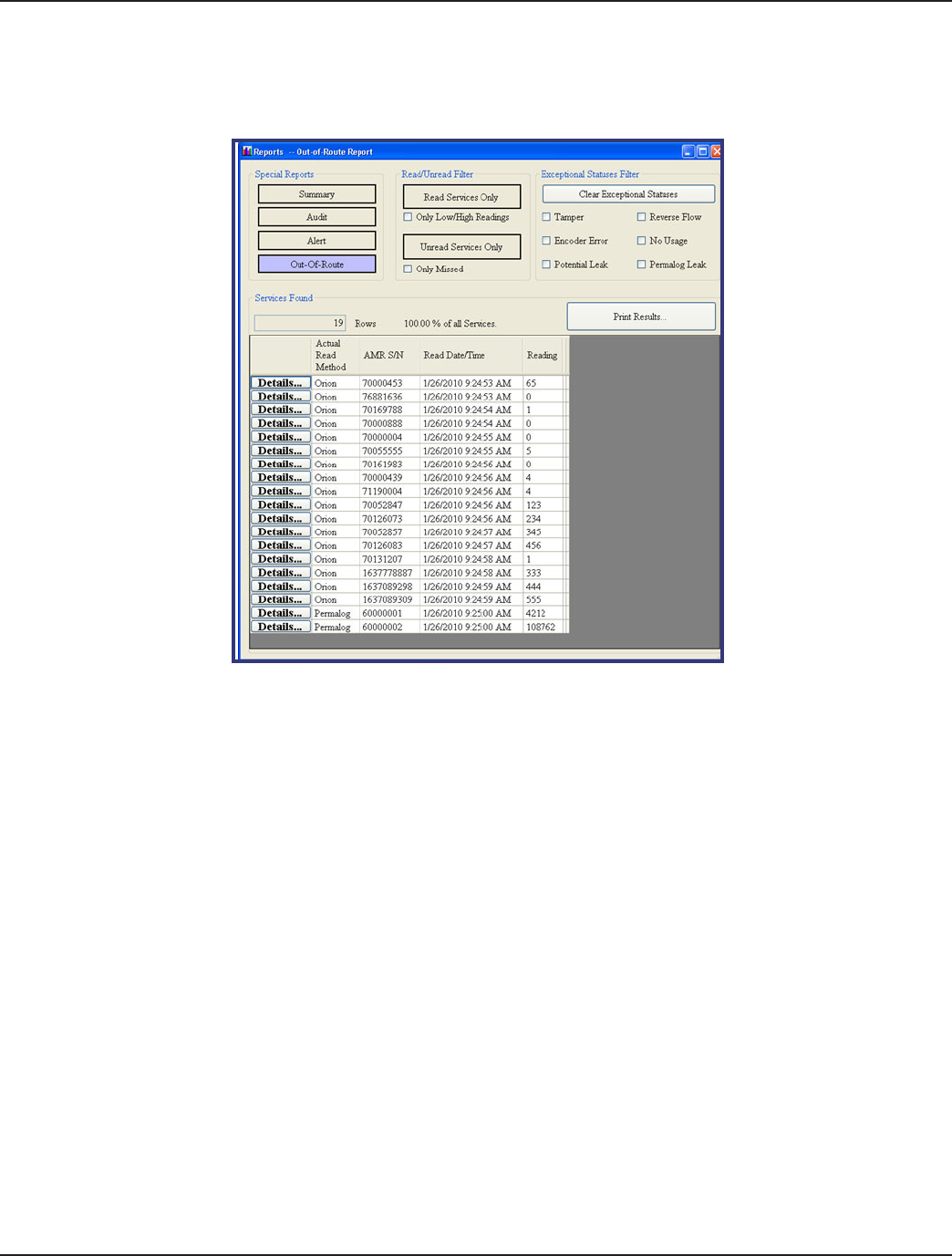The height and width of the screenshot is (1256, 952).
Task: Open the Summary special report
Action: (316, 194)
